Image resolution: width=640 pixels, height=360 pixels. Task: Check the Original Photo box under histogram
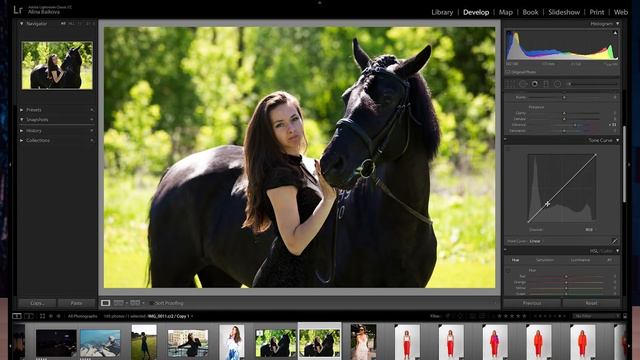point(508,72)
